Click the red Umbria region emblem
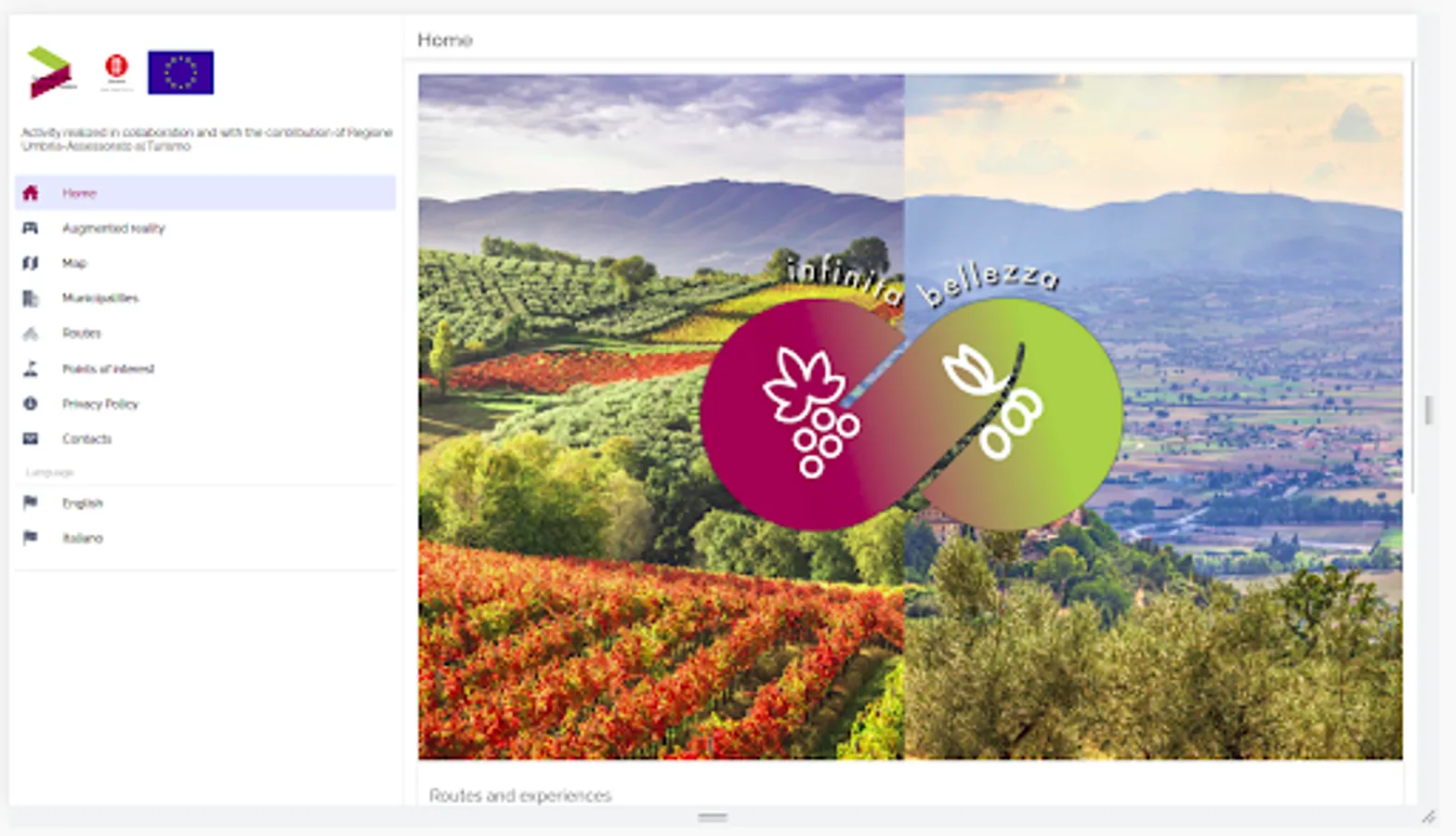This screenshot has height=836, width=1456. click(x=116, y=70)
